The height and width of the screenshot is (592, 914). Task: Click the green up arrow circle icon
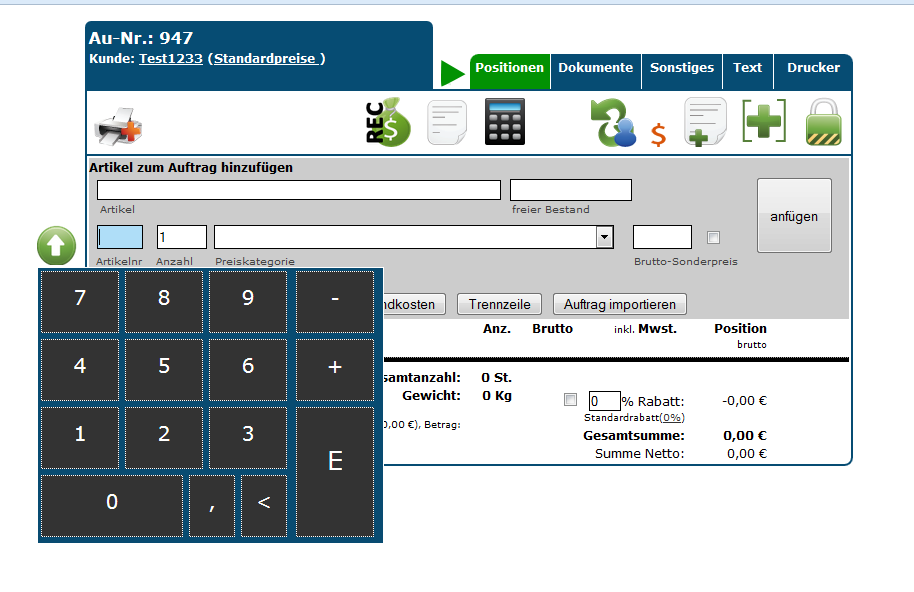point(56,245)
